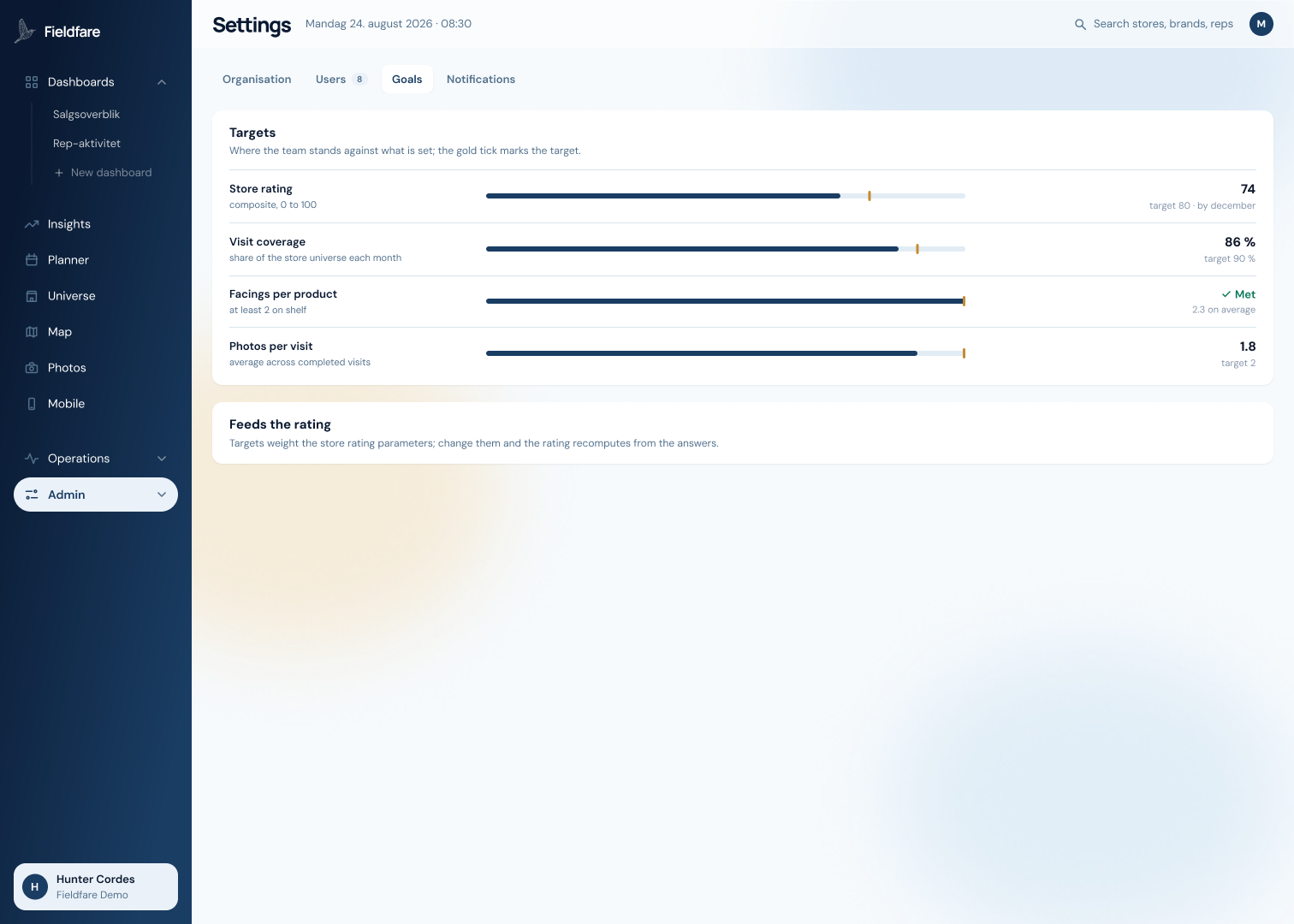Click the Fieldfare bird logo icon
Viewport: 1294px width, 924px height.
25,31
